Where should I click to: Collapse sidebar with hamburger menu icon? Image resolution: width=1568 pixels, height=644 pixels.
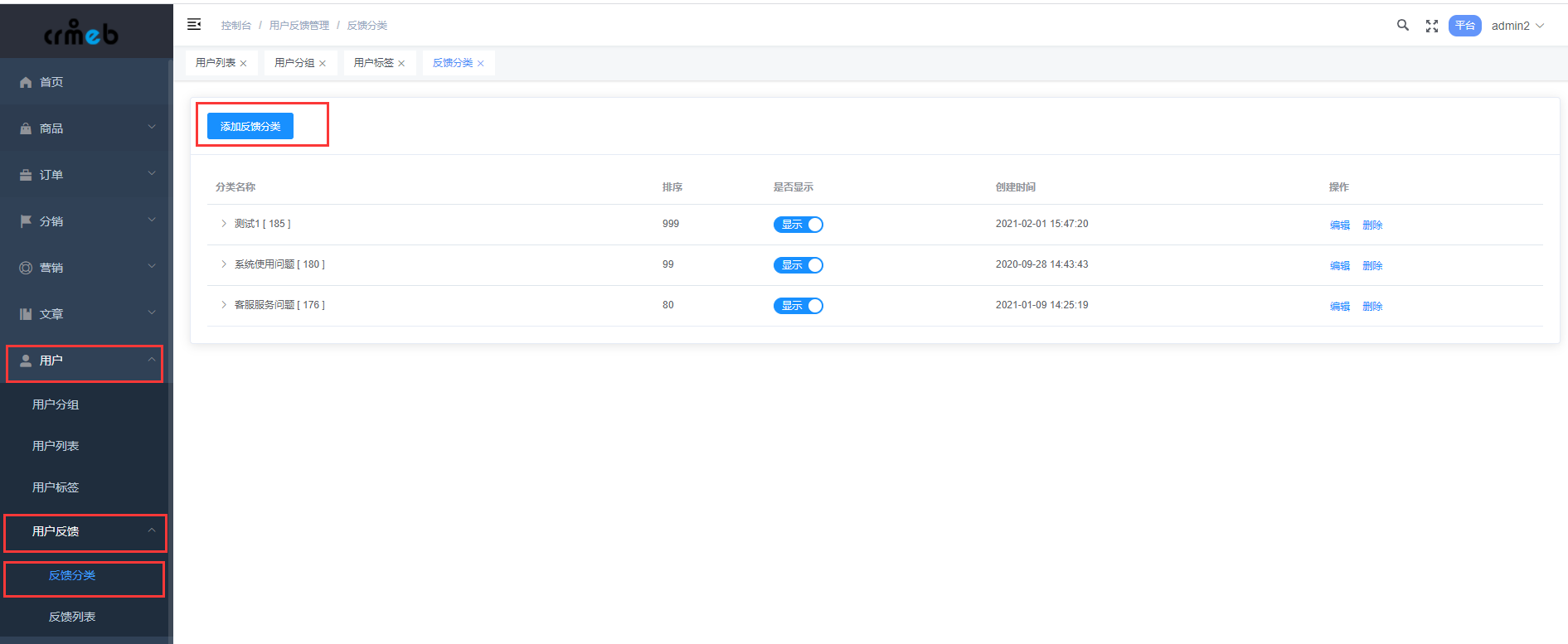click(x=194, y=25)
